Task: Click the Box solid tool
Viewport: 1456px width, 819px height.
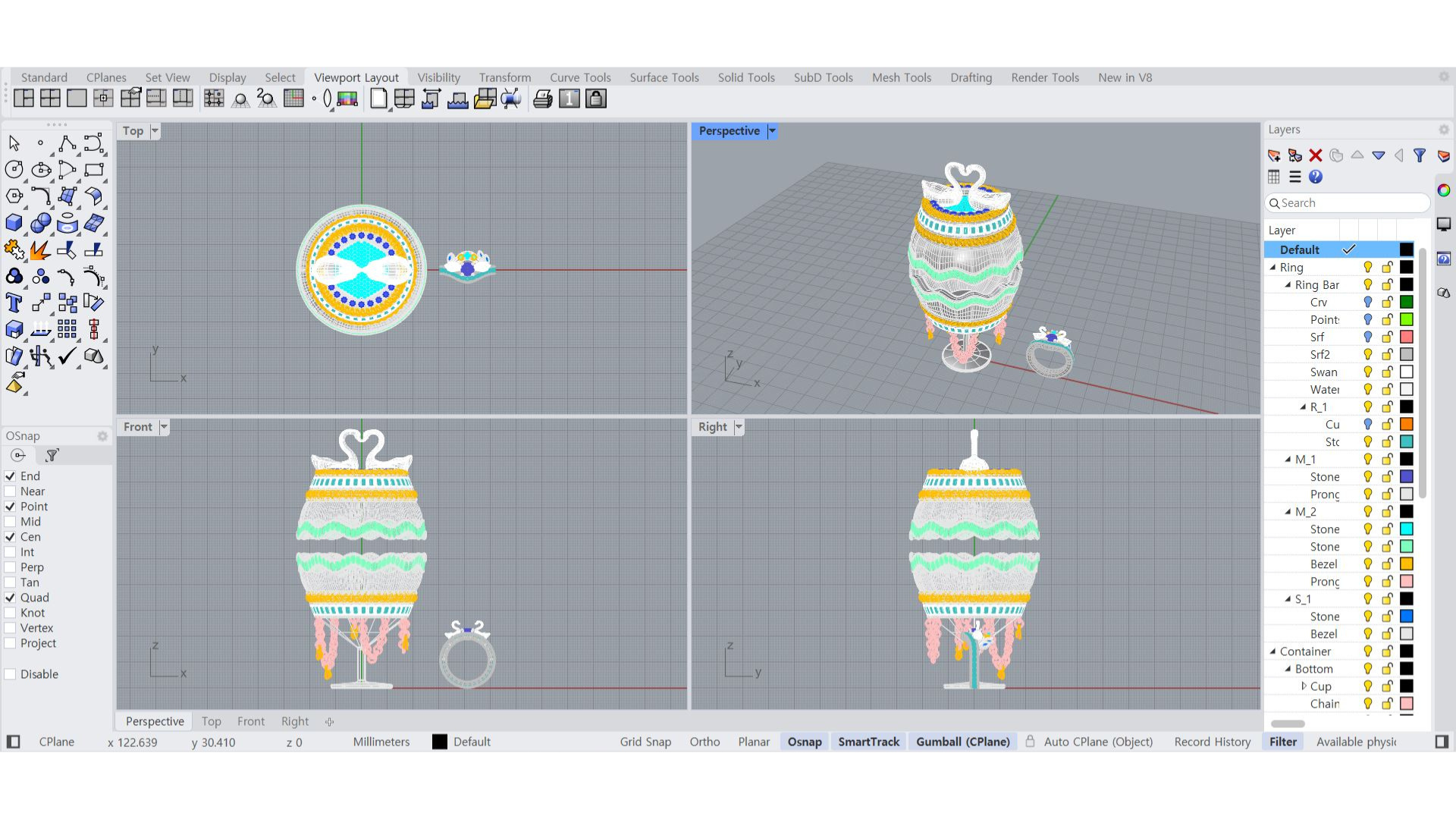Action: pos(14,223)
